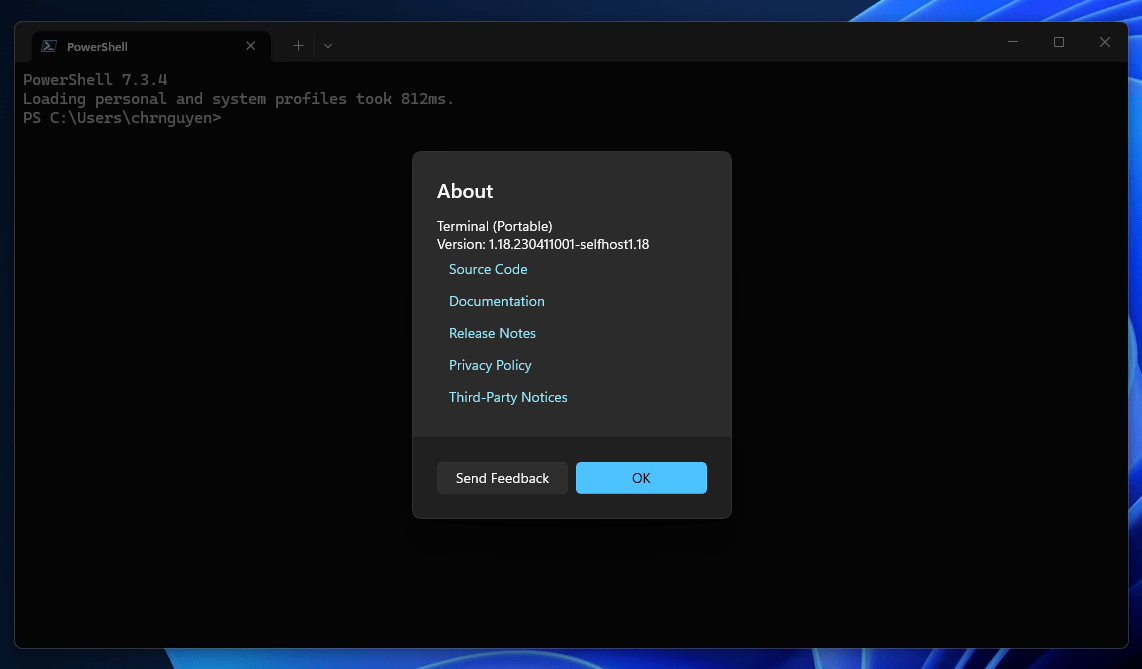Close the Terminal window
Screen dimensions: 1142x669
tap(1104, 42)
